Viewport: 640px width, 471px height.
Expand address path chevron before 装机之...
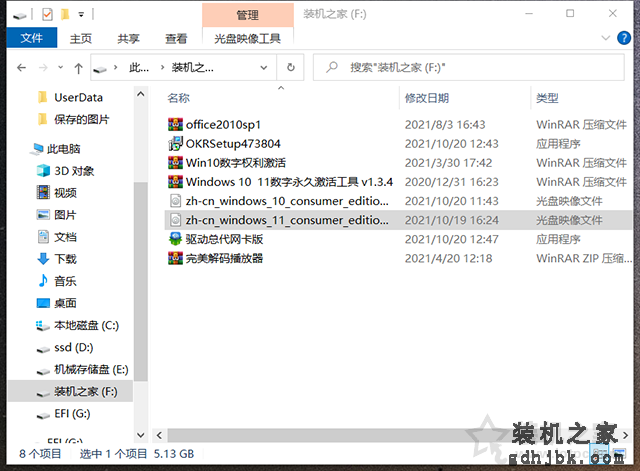point(162,67)
